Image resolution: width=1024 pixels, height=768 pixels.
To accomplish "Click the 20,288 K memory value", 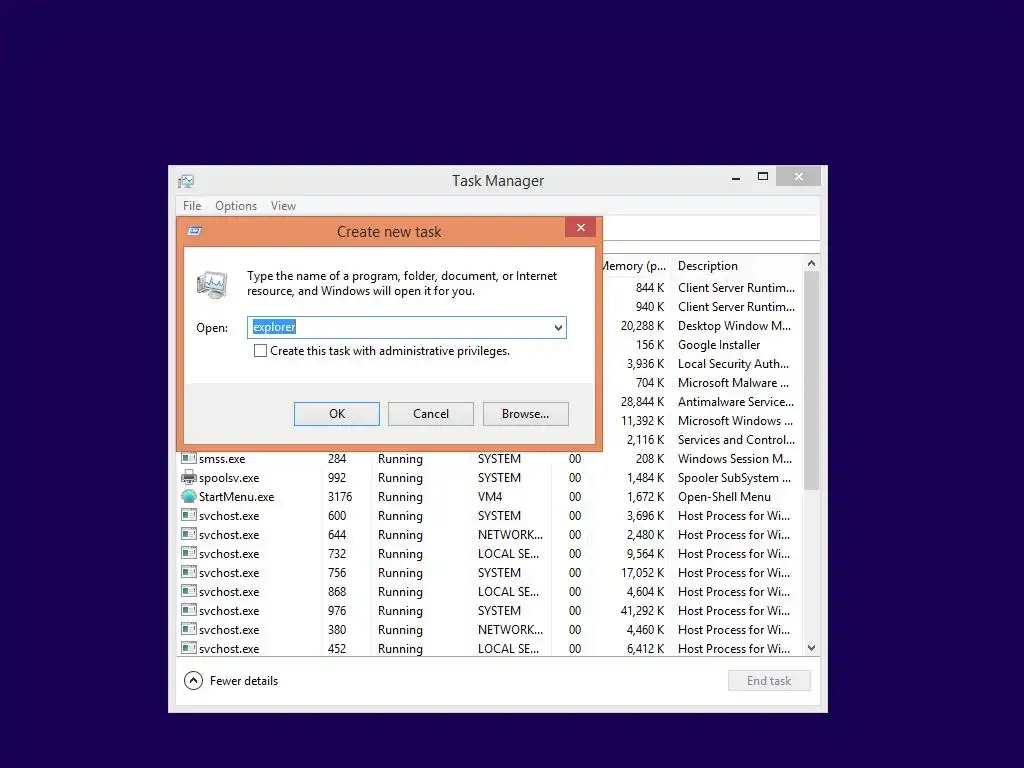I will 643,325.
